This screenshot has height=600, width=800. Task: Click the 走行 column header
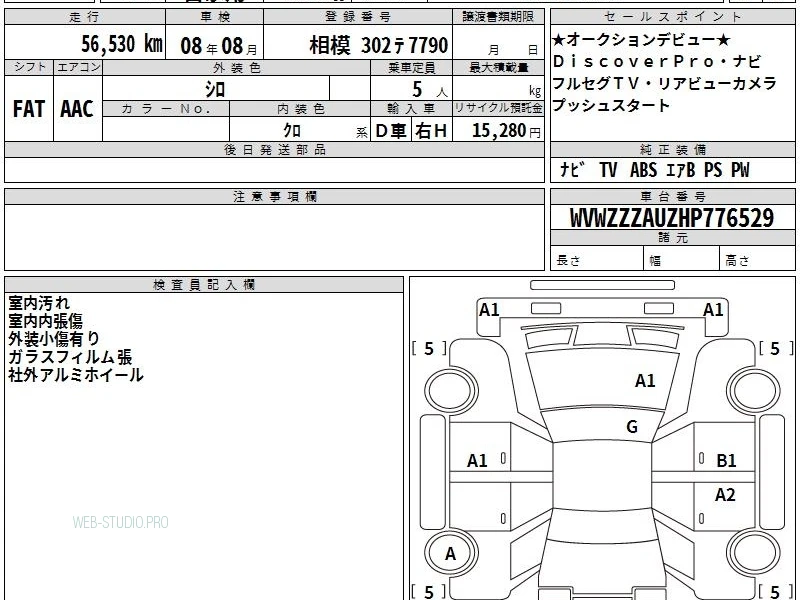[x=85, y=17]
